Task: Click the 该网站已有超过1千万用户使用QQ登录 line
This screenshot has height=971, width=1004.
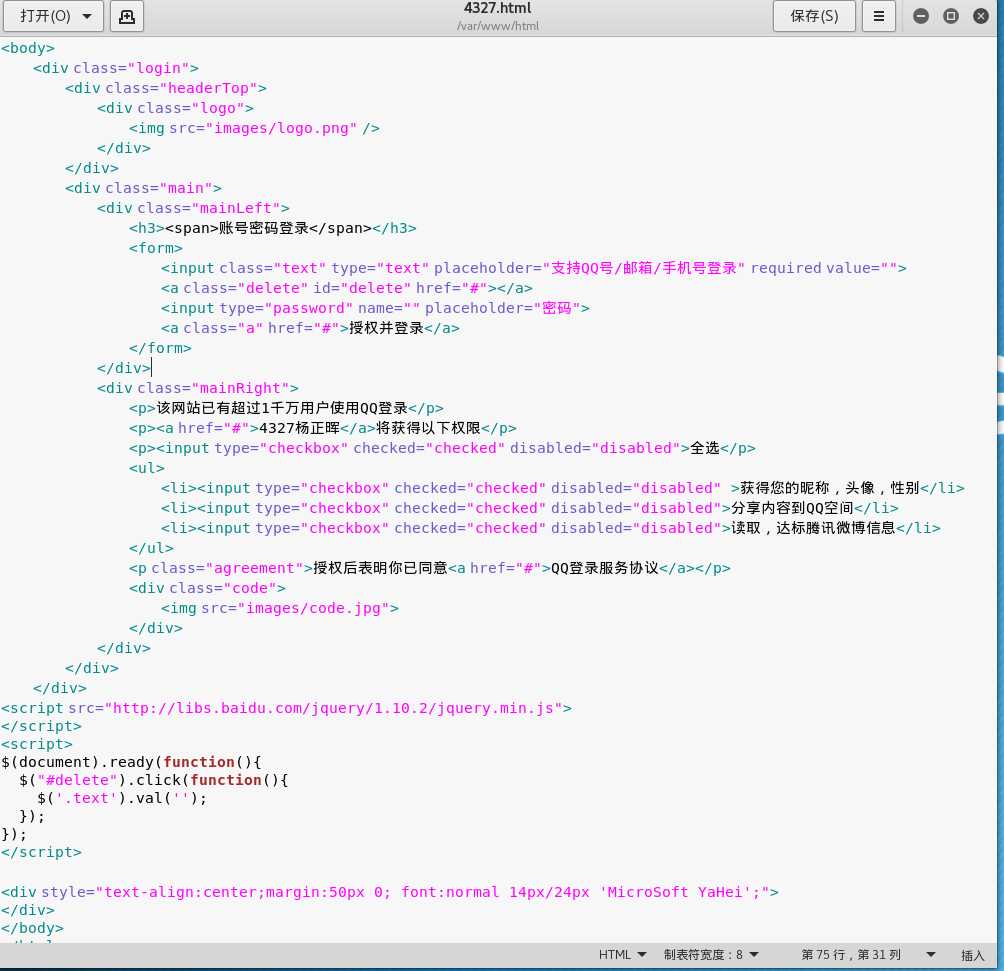Action: pos(286,408)
